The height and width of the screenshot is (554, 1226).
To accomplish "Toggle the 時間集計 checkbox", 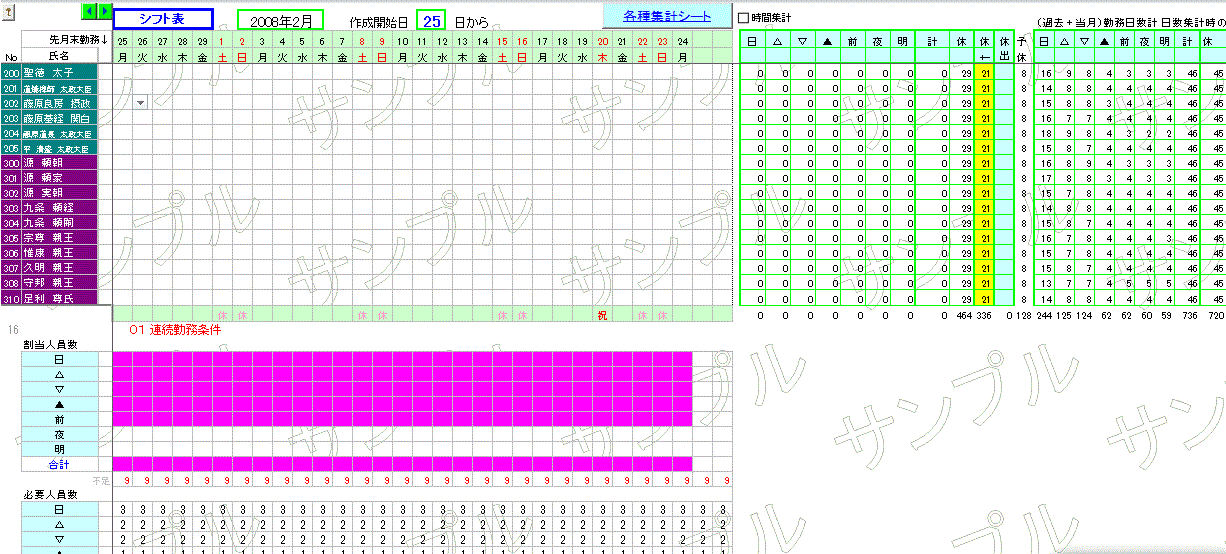I will tap(743, 18).
